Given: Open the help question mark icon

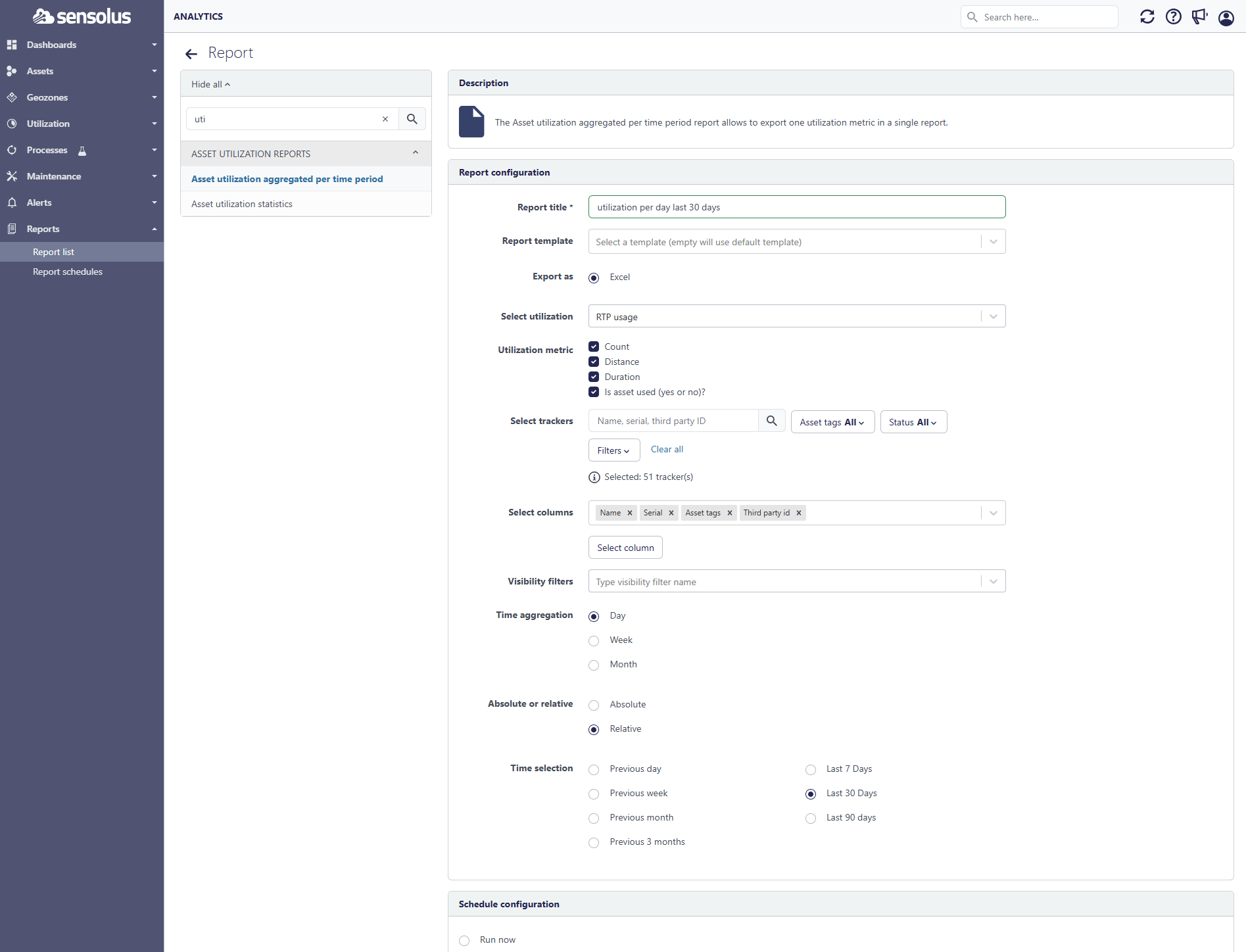Looking at the screenshot, I should (x=1174, y=16).
